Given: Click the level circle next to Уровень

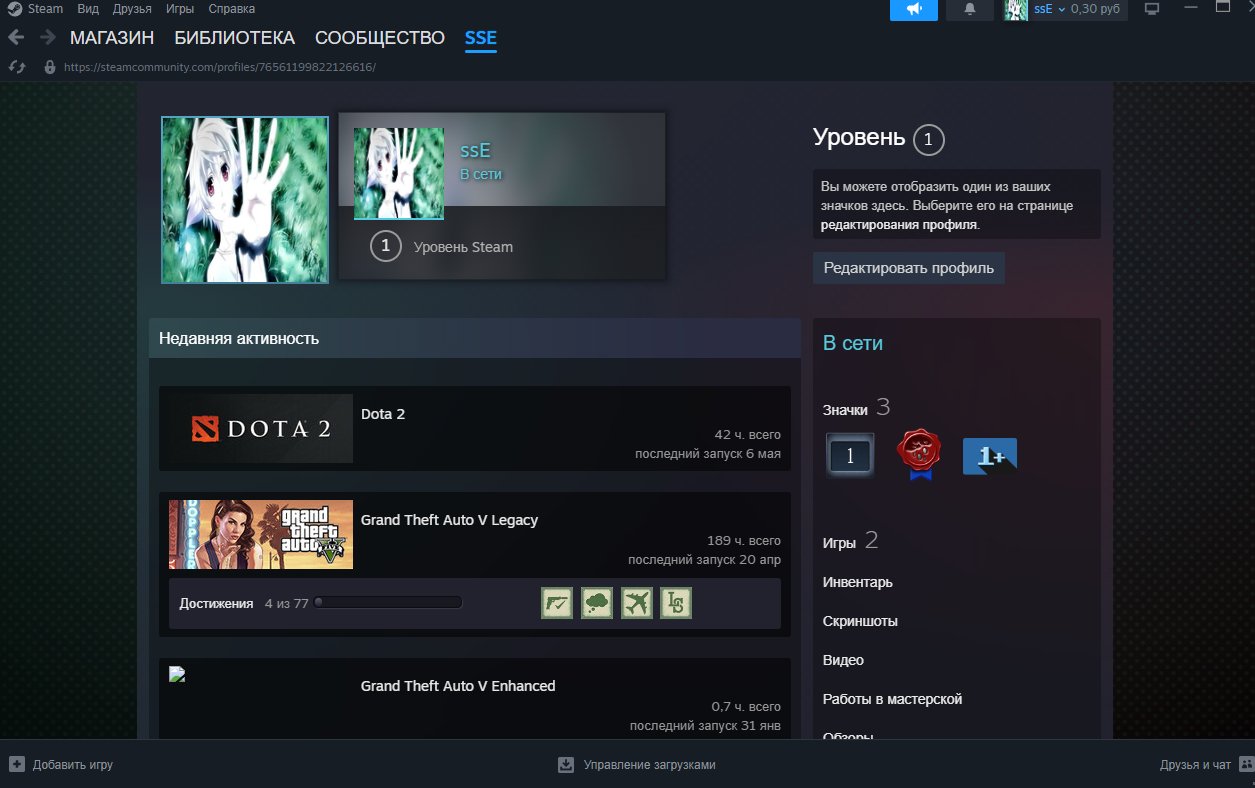Looking at the screenshot, I should [x=928, y=140].
